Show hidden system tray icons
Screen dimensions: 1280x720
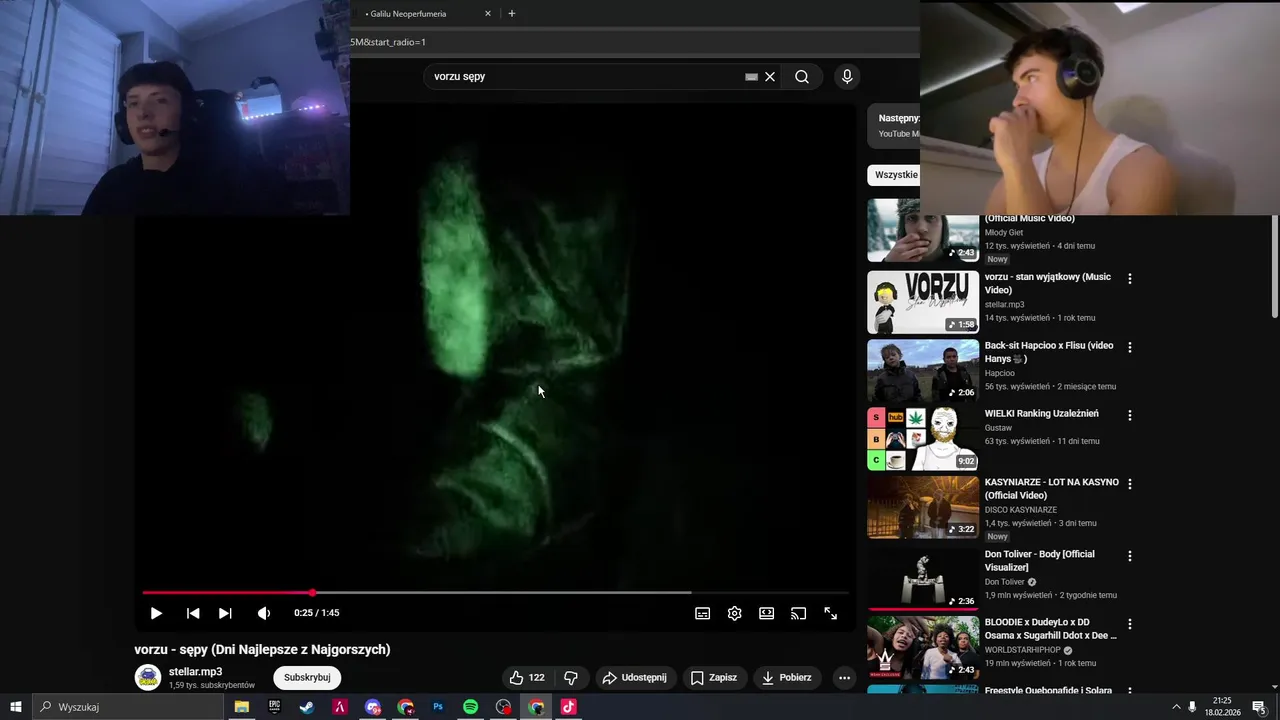click(x=1175, y=707)
